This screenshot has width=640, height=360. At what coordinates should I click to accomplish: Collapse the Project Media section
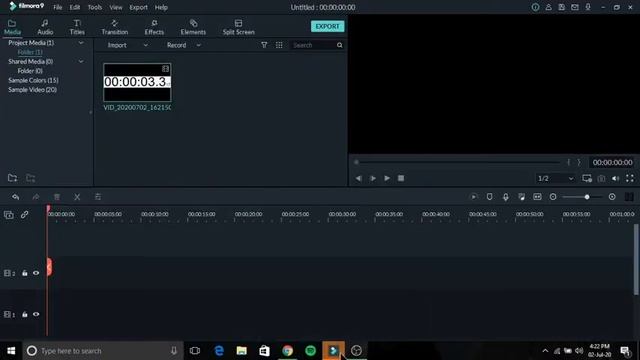(81, 43)
